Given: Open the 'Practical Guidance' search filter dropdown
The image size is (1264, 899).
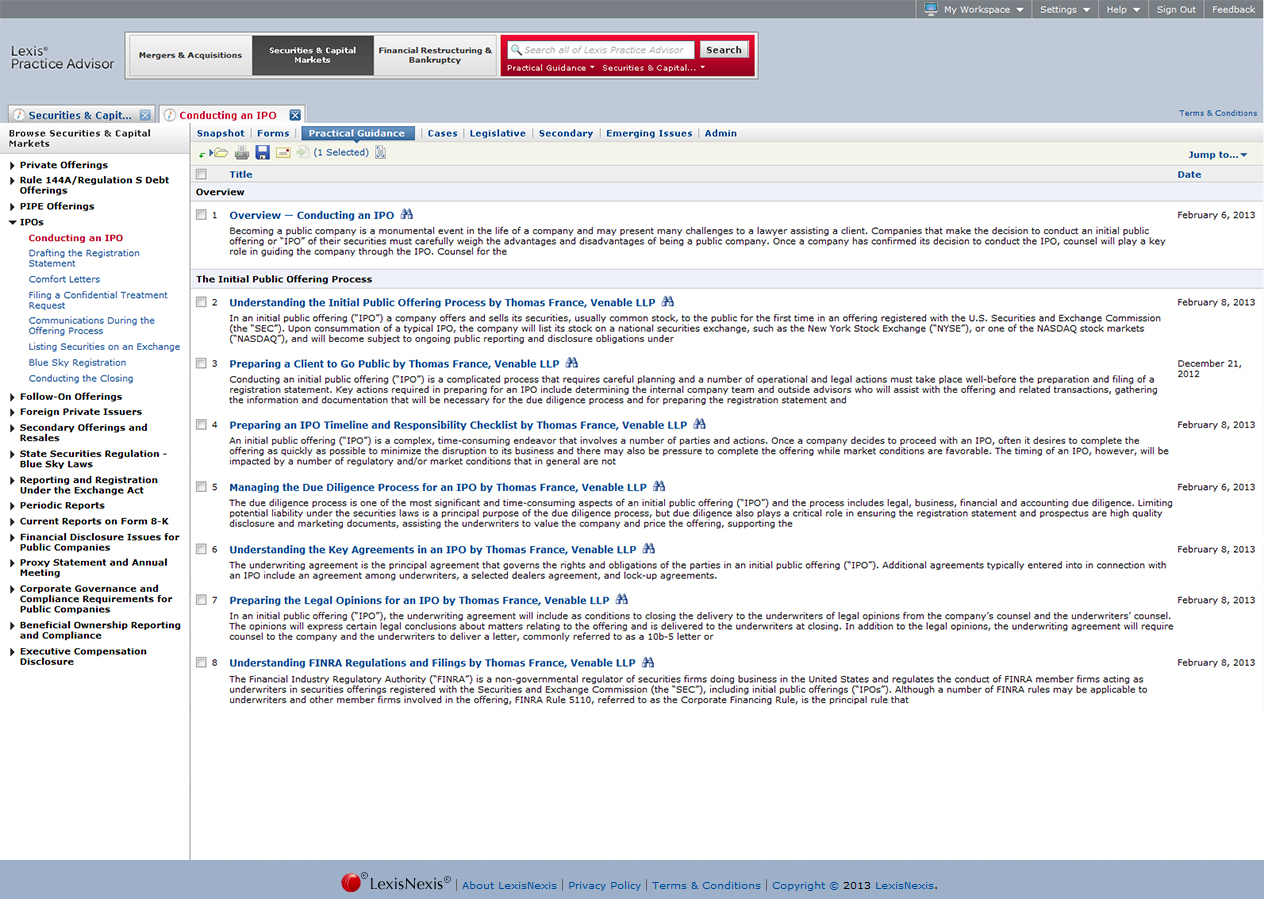Looking at the screenshot, I should [x=551, y=68].
